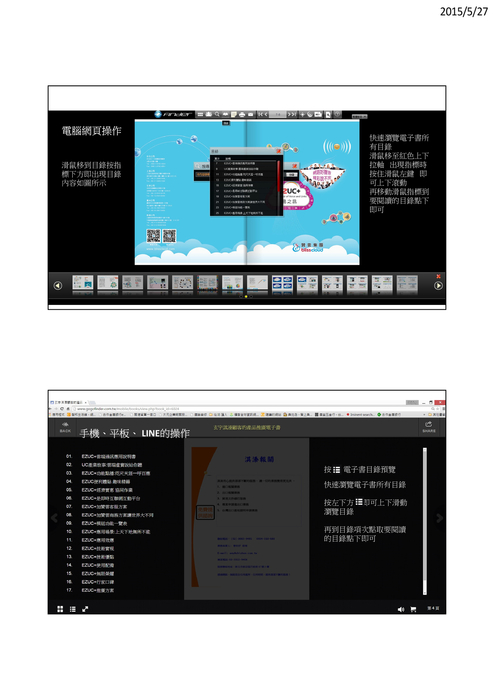Close the table of contents popup
Image resolution: width=494 pixels, height=700 pixels.
click(x=279, y=151)
